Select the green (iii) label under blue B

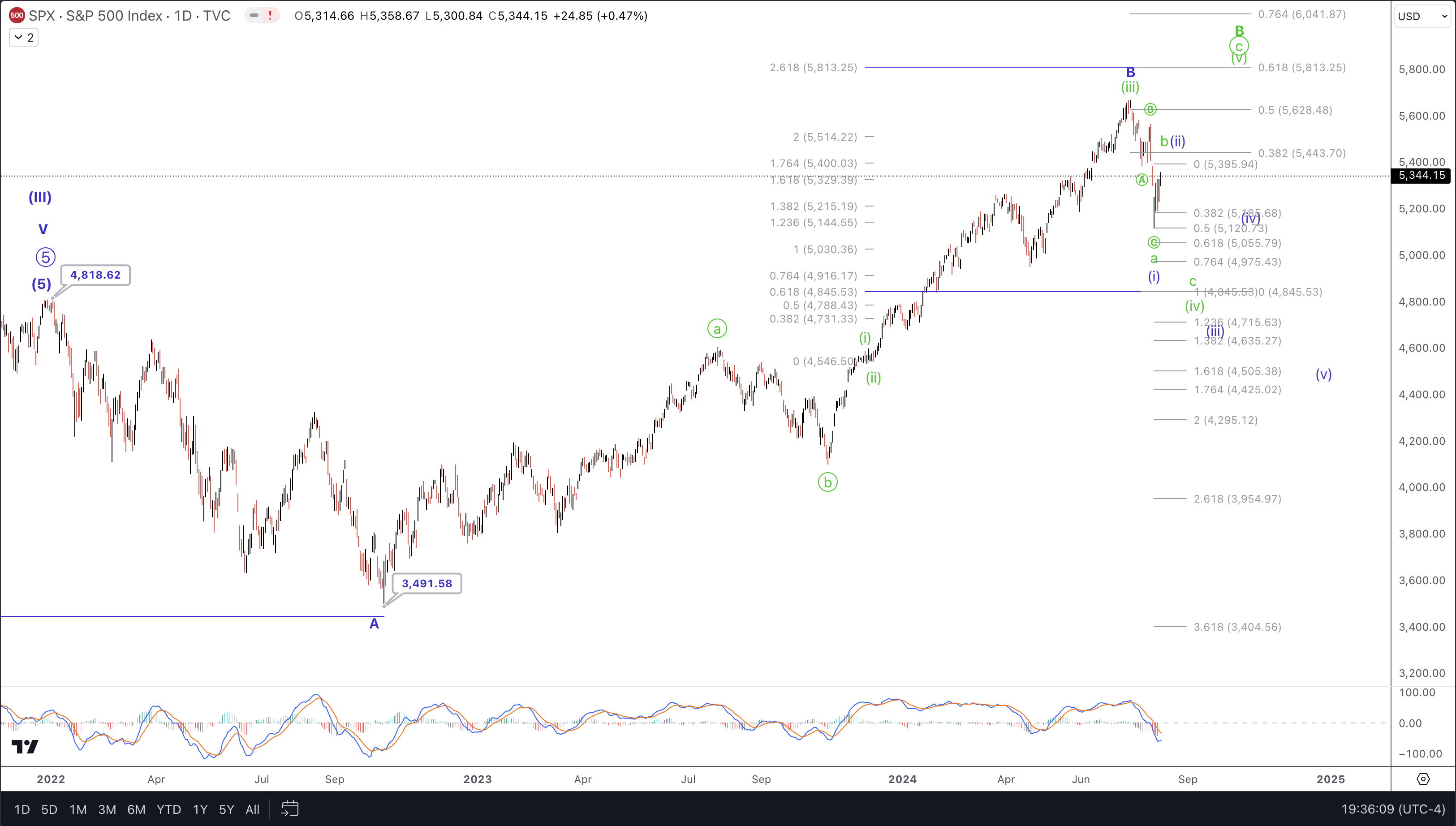coord(1130,87)
